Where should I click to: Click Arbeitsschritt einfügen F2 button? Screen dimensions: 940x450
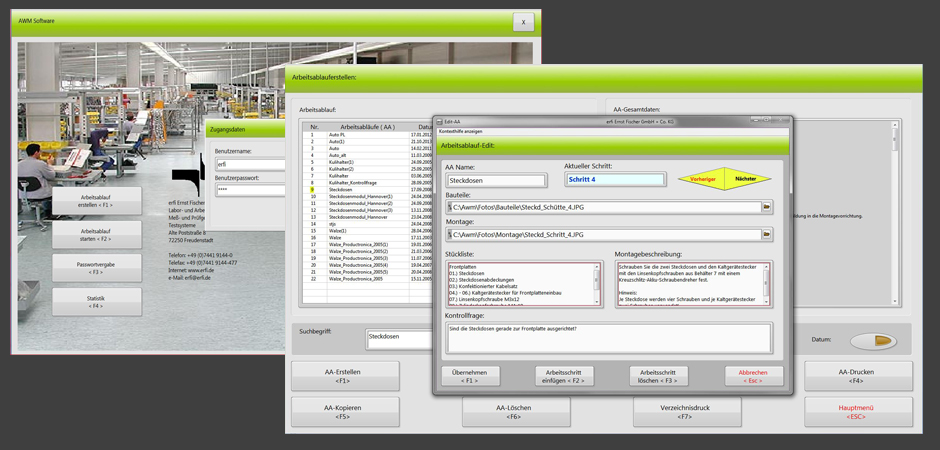tap(564, 376)
